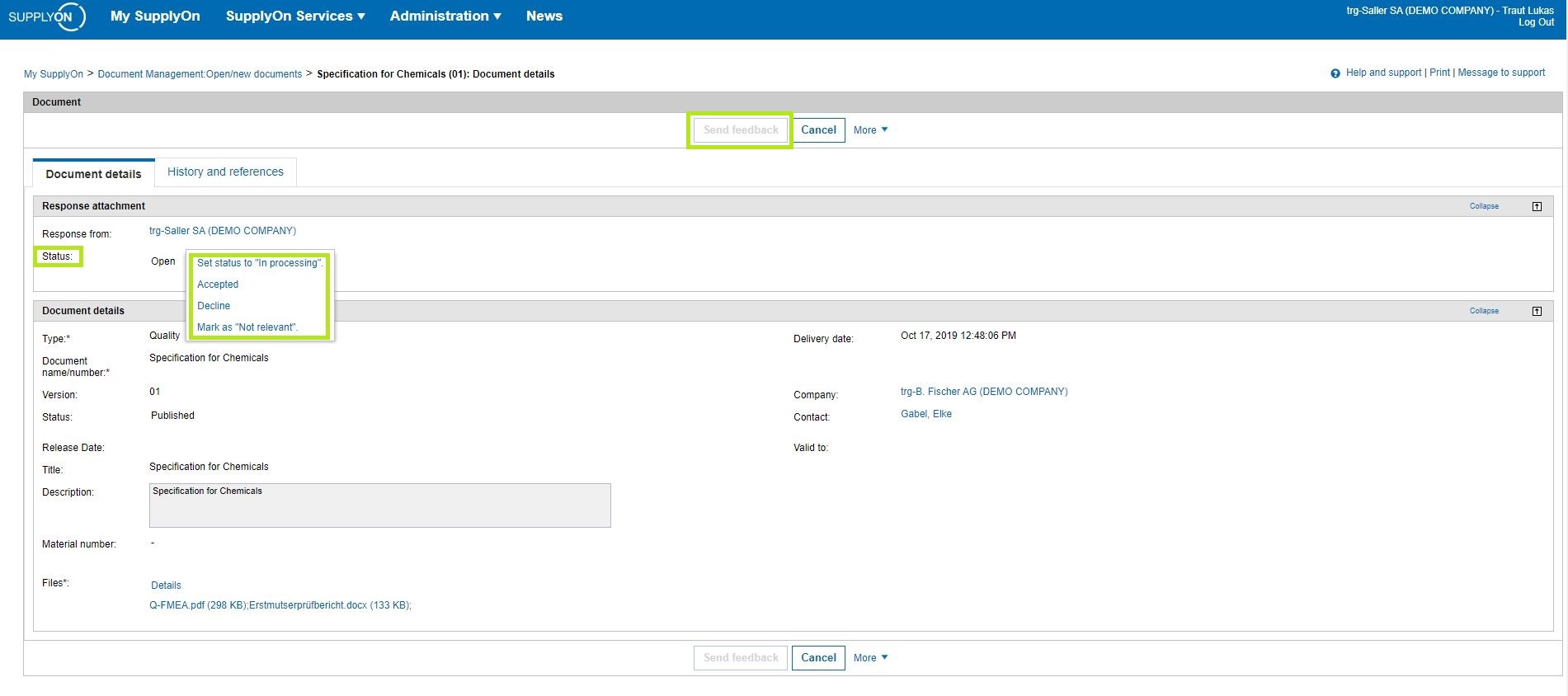
Task: Open Erstmutserprüfbericht.docx file link
Action: 330,605
